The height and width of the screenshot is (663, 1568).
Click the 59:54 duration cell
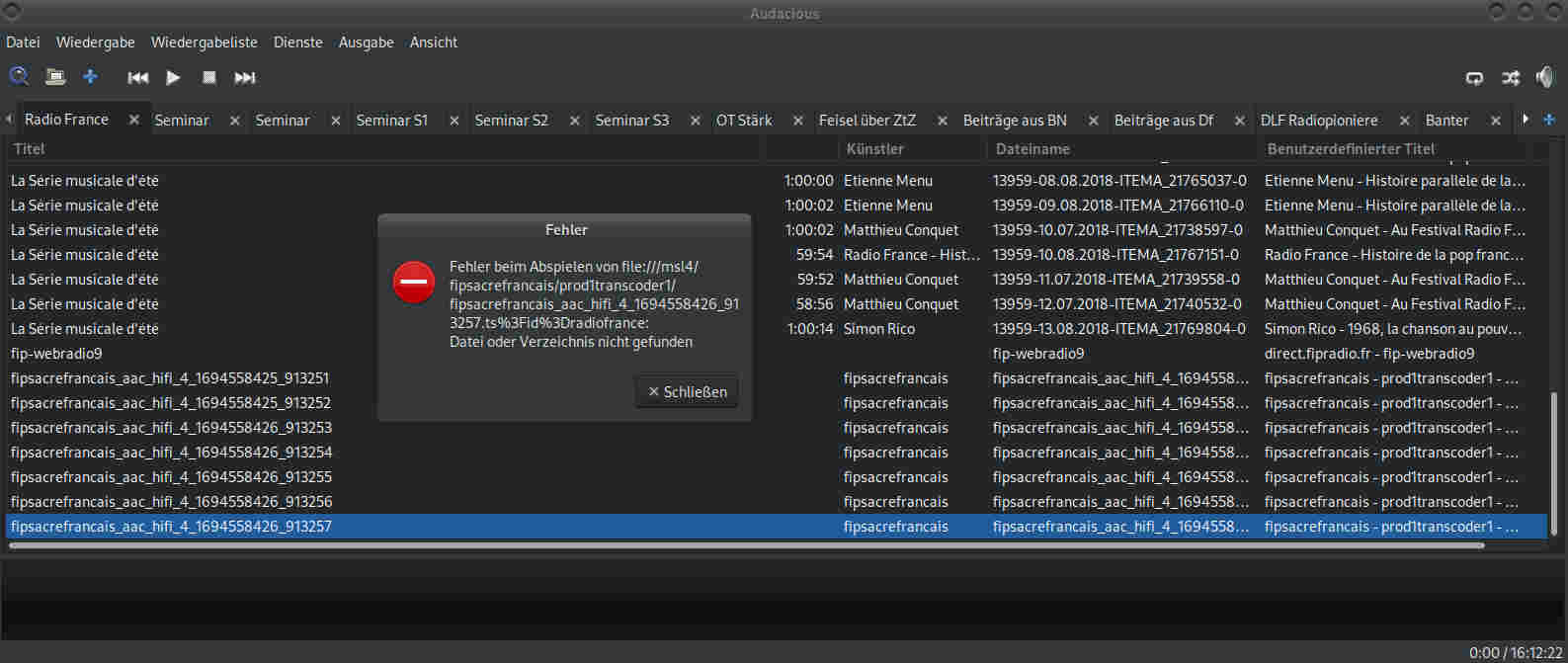pos(814,255)
